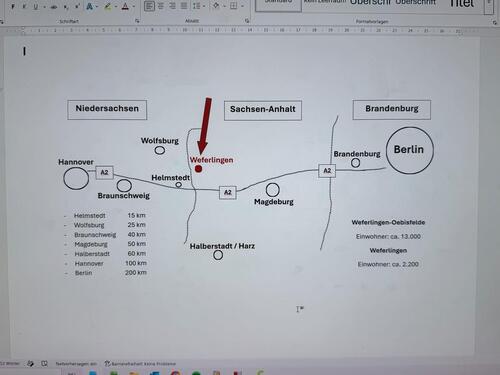This screenshot has height=375, width=500.
Task: Click Textvorhersagen status entry
Action: pyautogui.click(x=76, y=364)
